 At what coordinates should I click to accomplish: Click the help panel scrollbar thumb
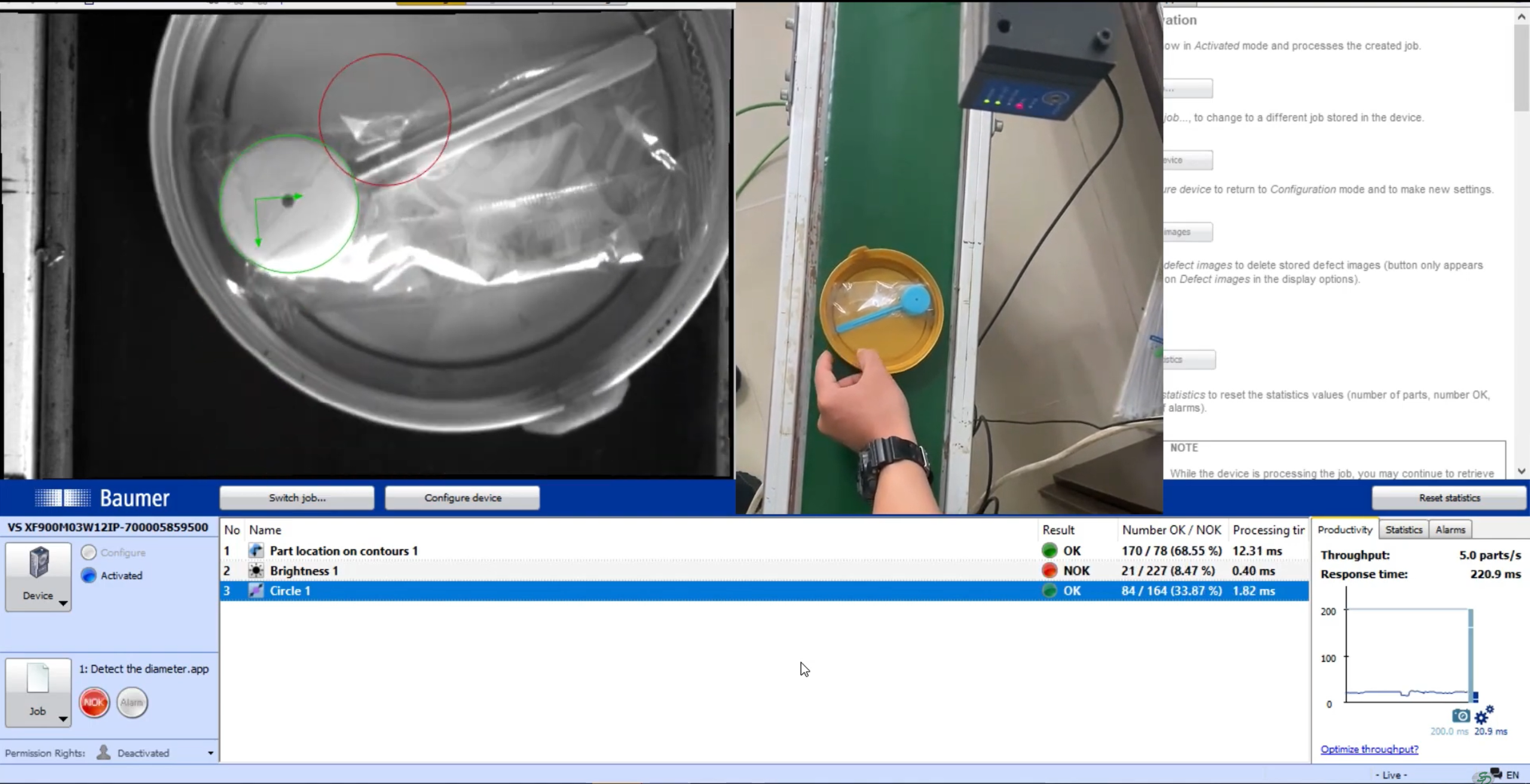(1522, 68)
